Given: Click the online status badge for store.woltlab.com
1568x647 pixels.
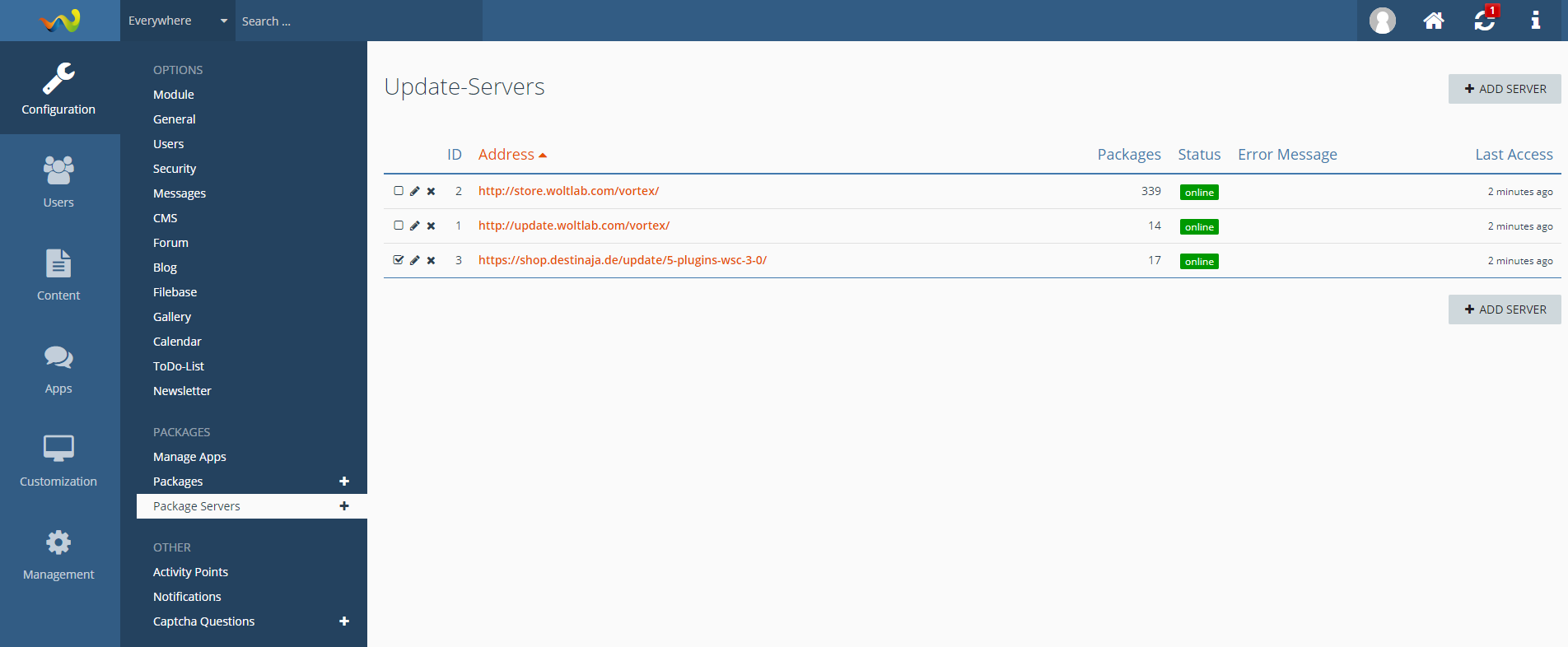Looking at the screenshot, I should [x=1199, y=193].
